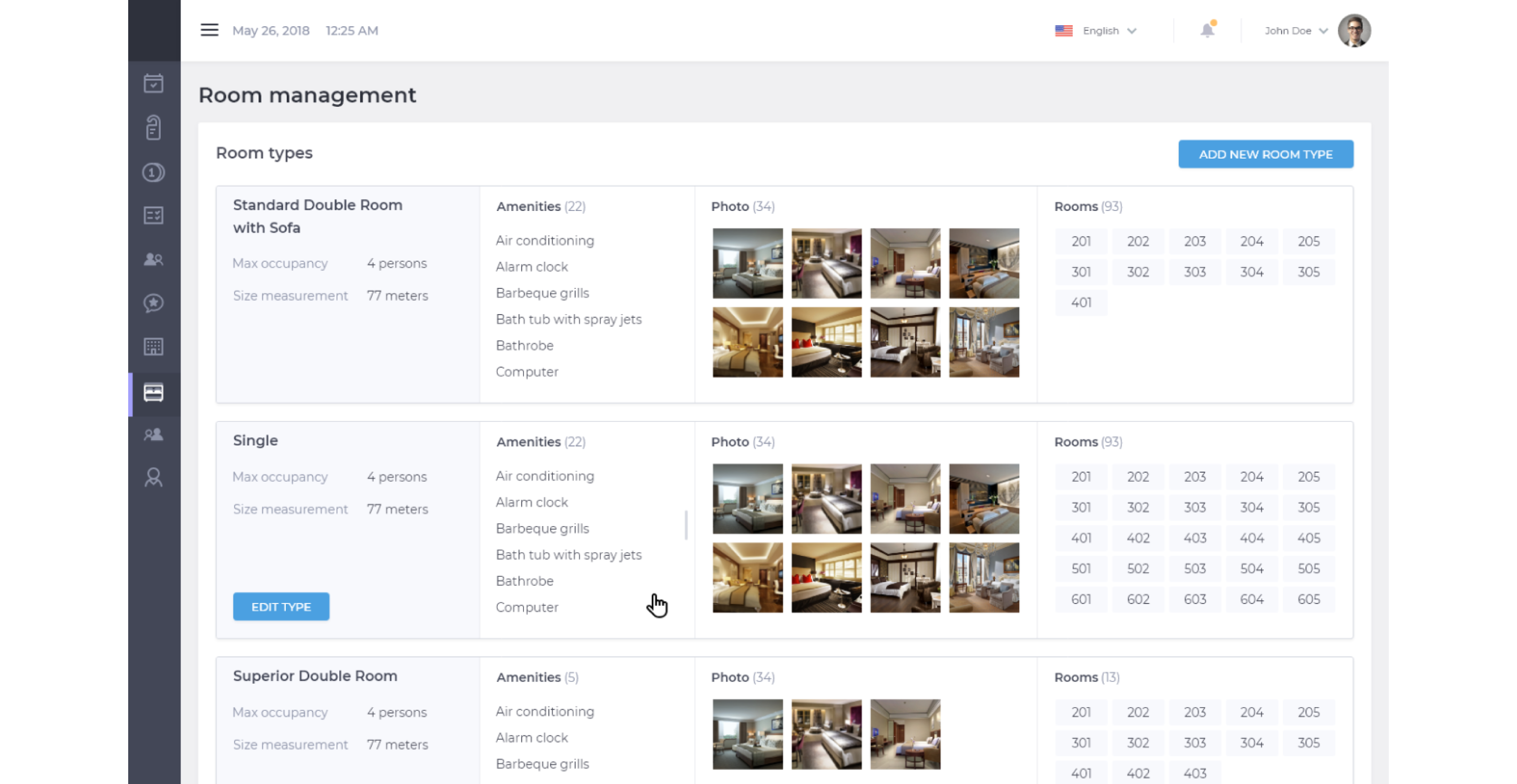Click Photo (34) heading in Single room

742,442
